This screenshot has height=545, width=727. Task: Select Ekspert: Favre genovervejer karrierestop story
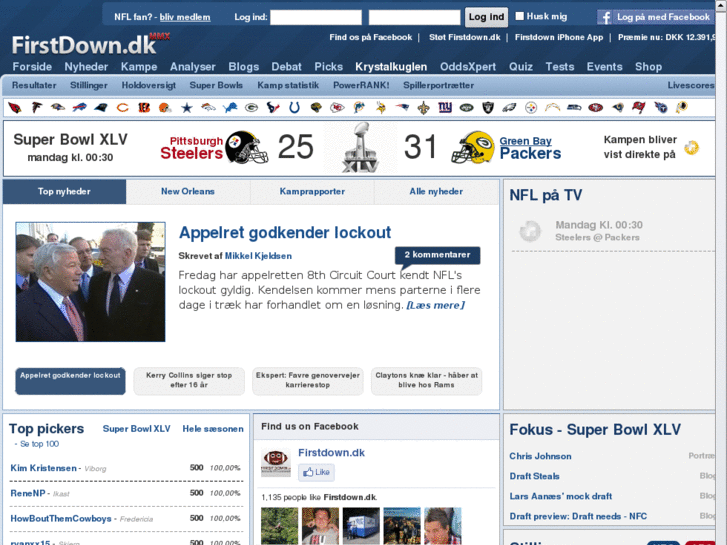[307, 380]
